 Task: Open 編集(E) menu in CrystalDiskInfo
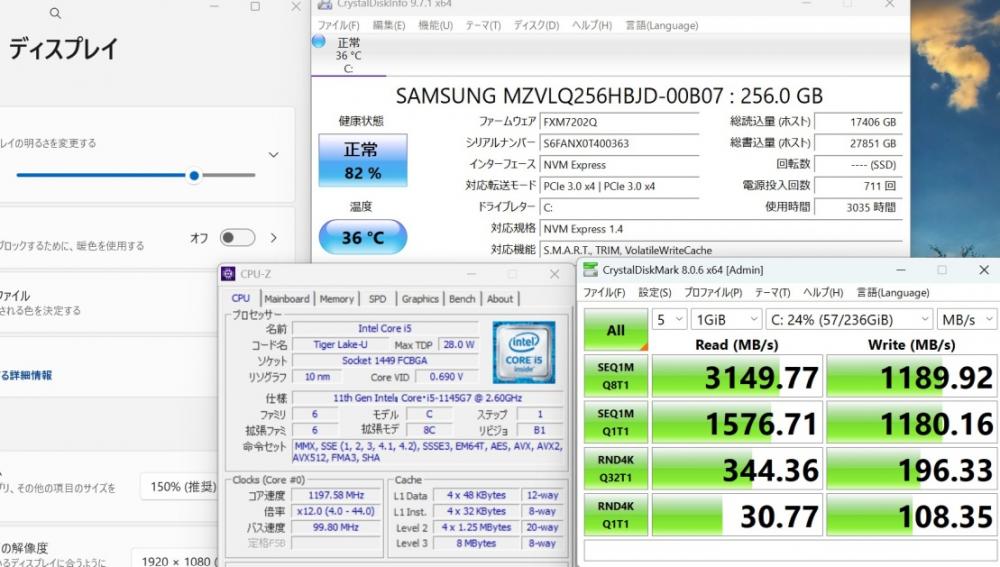389,26
